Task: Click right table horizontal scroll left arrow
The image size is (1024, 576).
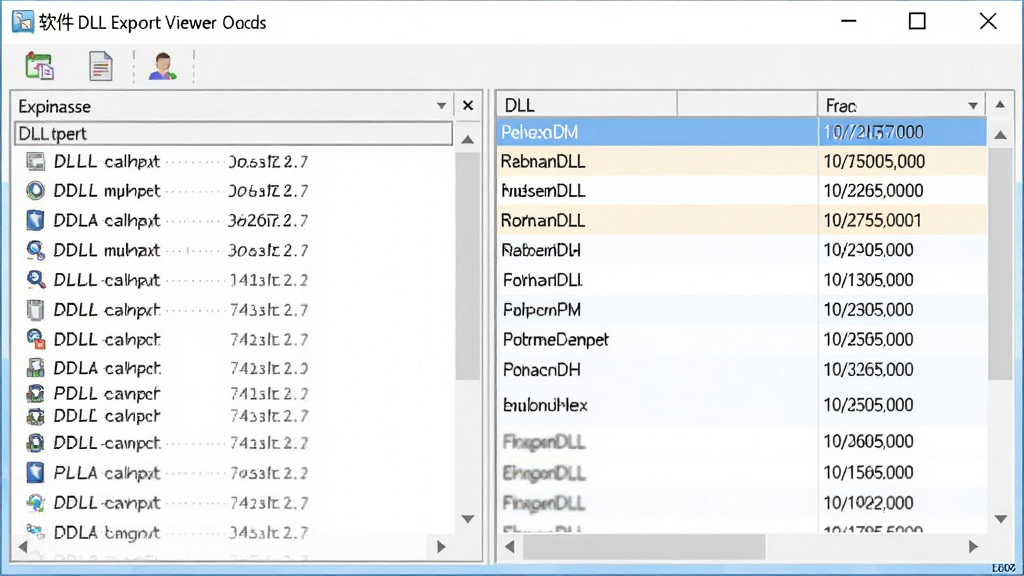Action: click(509, 546)
